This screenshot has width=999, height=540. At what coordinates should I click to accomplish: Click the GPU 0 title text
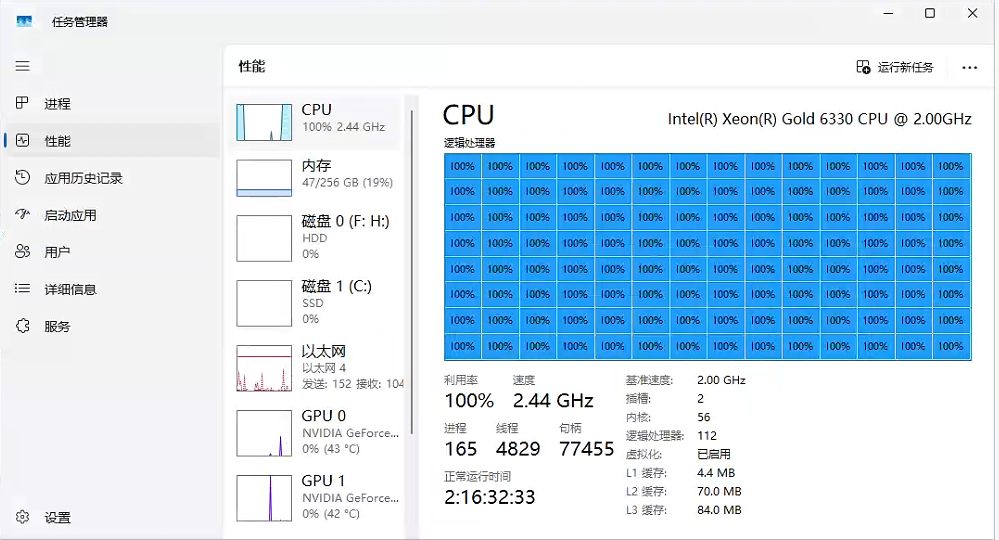click(324, 416)
